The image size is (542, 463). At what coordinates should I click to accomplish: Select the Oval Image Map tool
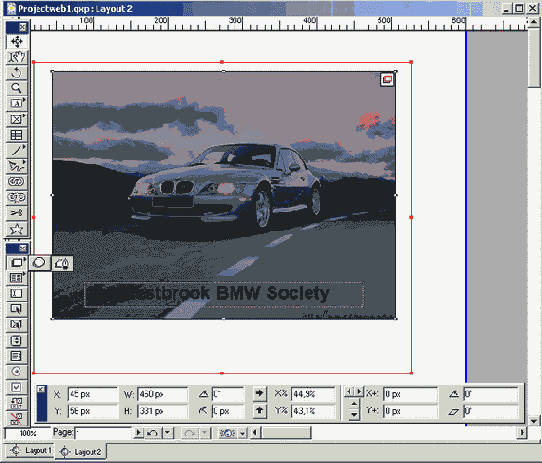(39, 263)
